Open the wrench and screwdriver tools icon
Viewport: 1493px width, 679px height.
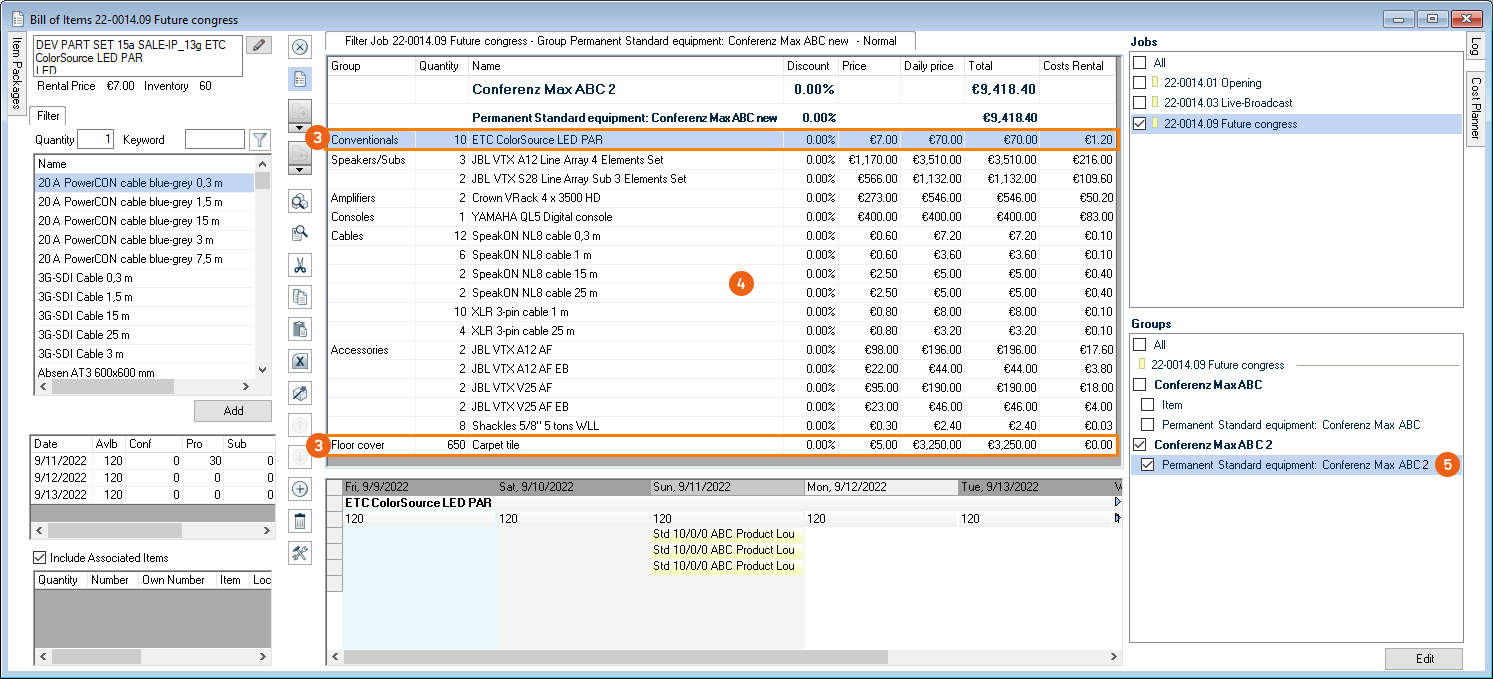tap(299, 553)
